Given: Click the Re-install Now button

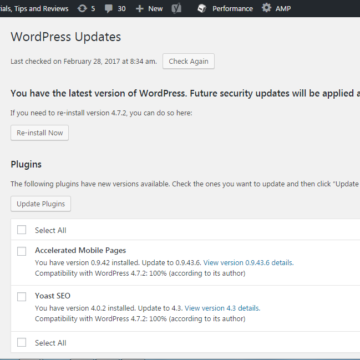Looking at the screenshot, I should pos(40,133).
